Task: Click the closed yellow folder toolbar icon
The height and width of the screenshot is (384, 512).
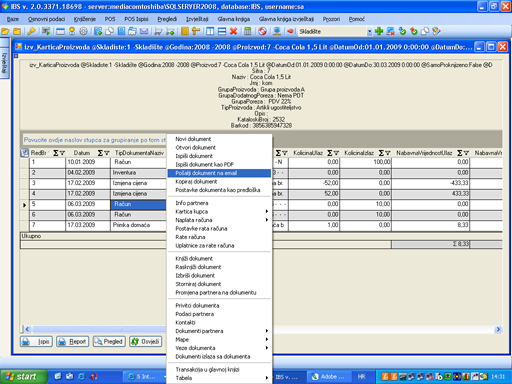Action: 17,31
